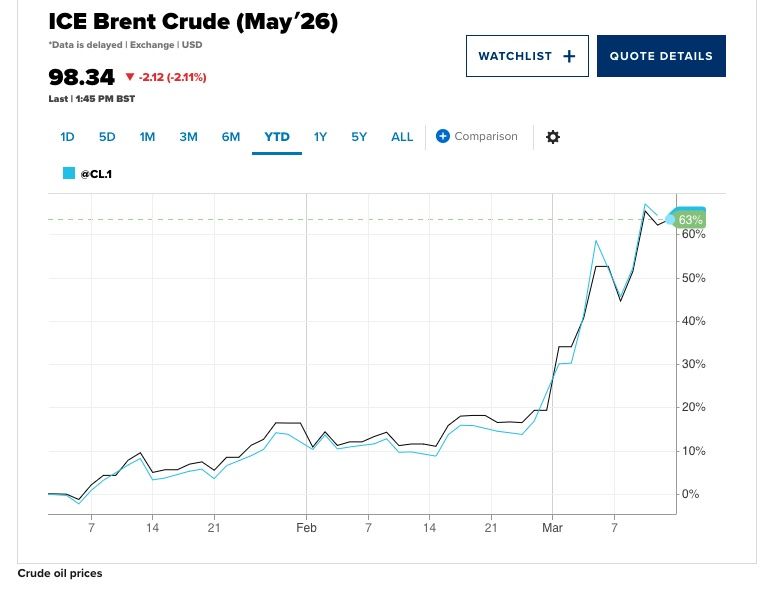Viewport: 773px width, 589px height.
Task: Click the @CL.1 blue legend swatch
Action: point(68,173)
